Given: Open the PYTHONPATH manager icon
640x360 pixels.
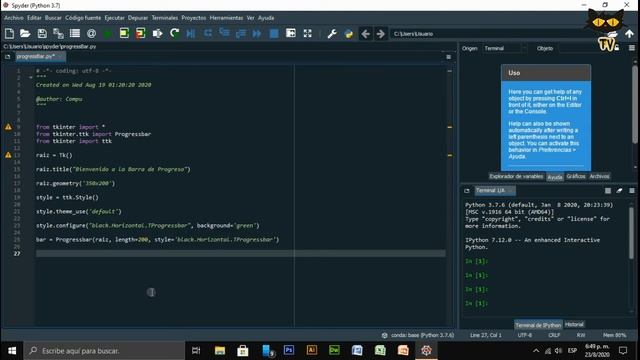Looking at the screenshot, I should 348,33.
